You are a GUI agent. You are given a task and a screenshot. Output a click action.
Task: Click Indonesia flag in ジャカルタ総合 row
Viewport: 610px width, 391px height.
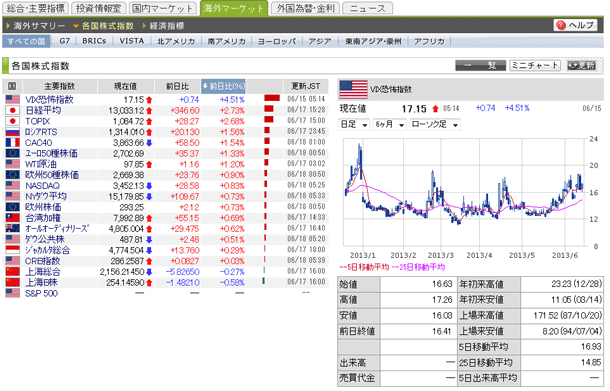(12, 250)
